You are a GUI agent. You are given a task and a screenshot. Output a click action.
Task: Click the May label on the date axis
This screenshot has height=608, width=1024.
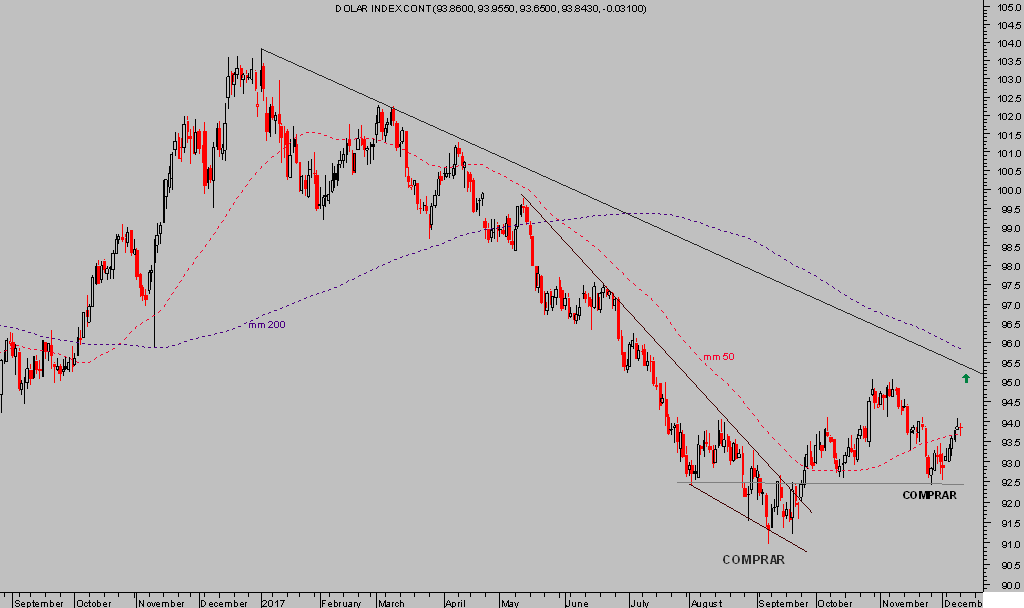coord(512,603)
